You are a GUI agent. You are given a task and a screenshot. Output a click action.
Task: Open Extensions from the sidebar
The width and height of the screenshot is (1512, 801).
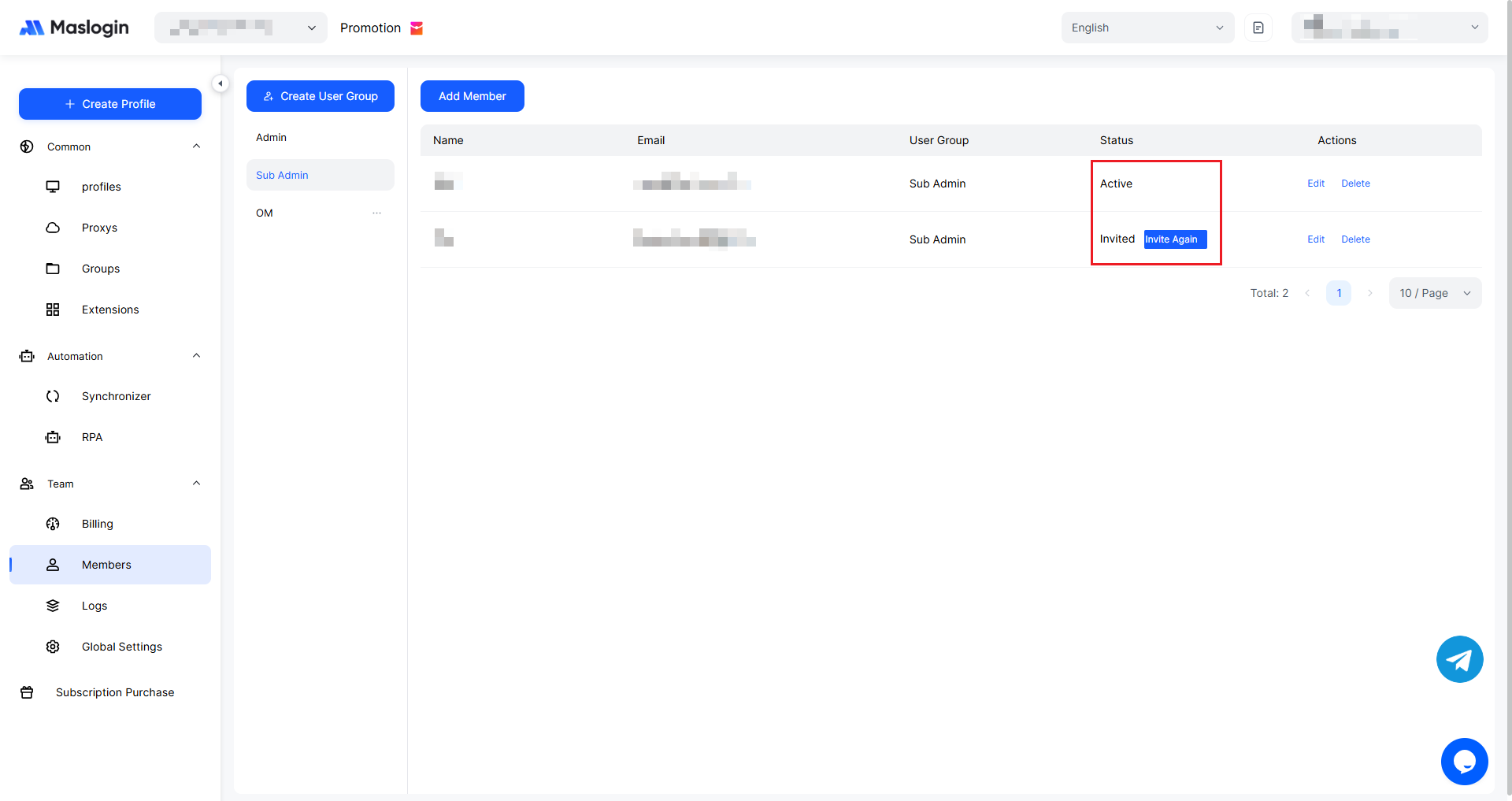[110, 310]
